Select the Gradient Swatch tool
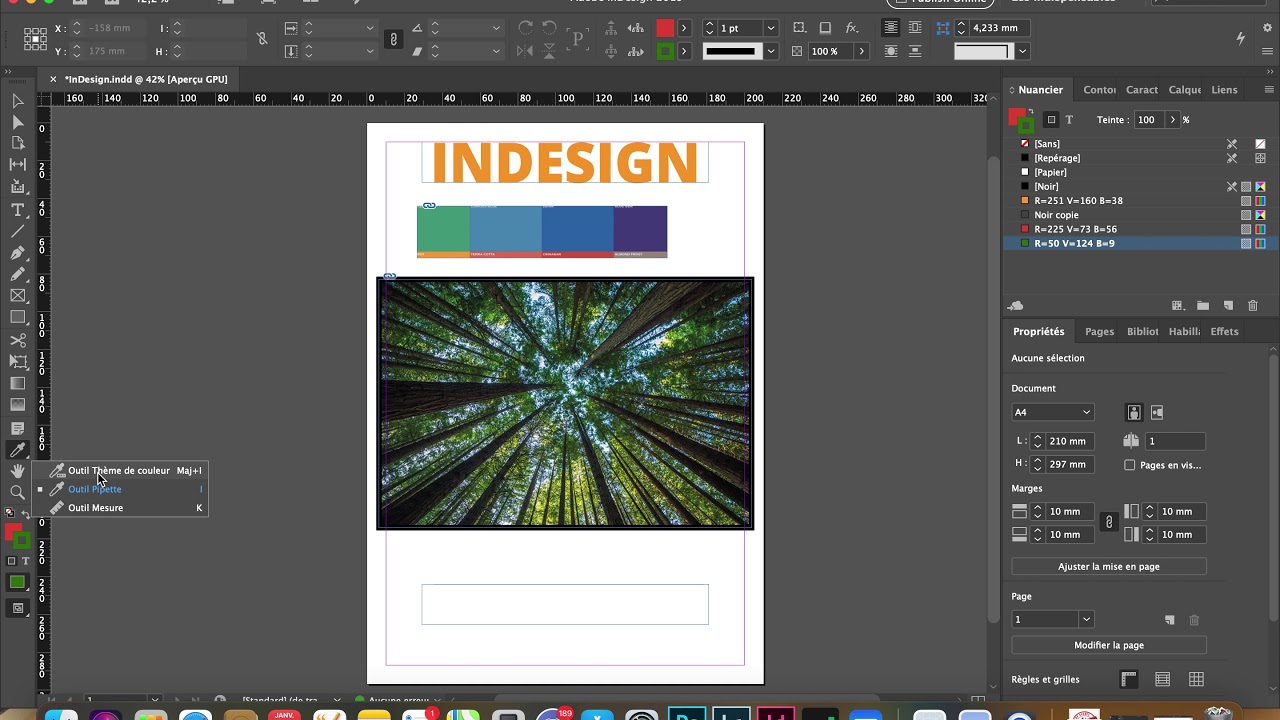 (18, 383)
